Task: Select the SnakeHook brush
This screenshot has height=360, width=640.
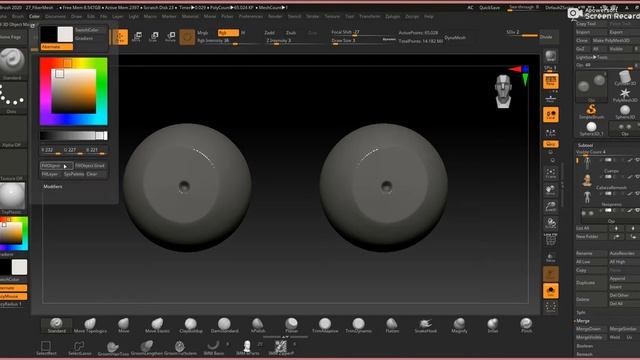Action: coord(425,325)
